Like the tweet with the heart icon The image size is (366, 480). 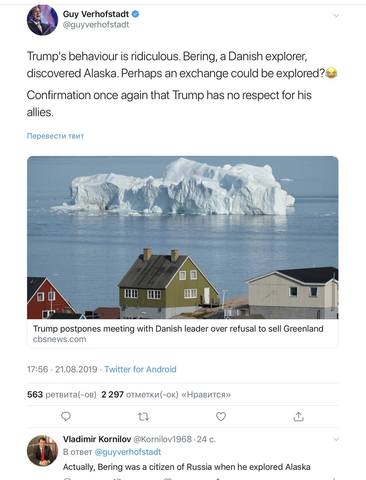pyautogui.click(x=221, y=416)
